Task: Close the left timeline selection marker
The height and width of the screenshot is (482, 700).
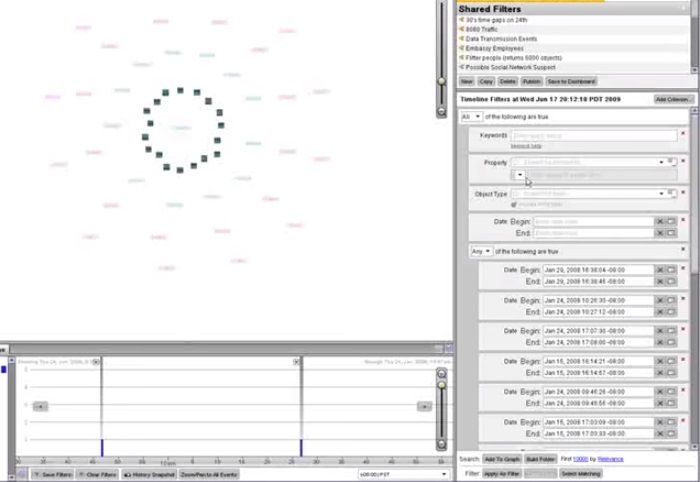Action: [96, 362]
